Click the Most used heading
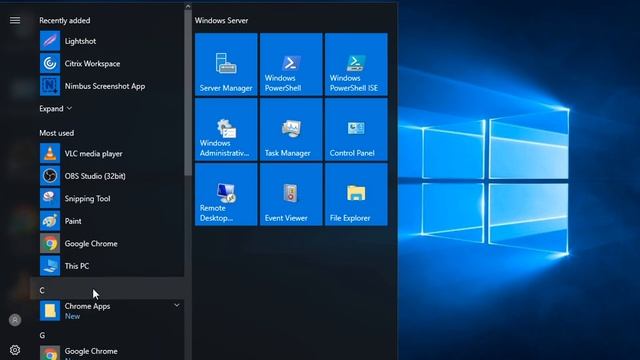The width and height of the screenshot is (640, 360). pyautogui.click(x=56, y=133)
